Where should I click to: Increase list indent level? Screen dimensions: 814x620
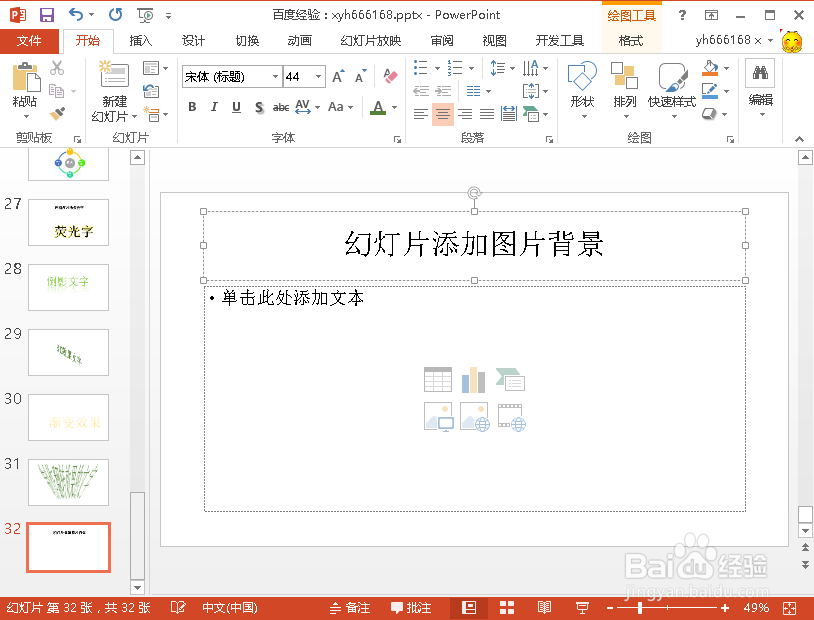(443, 91)
